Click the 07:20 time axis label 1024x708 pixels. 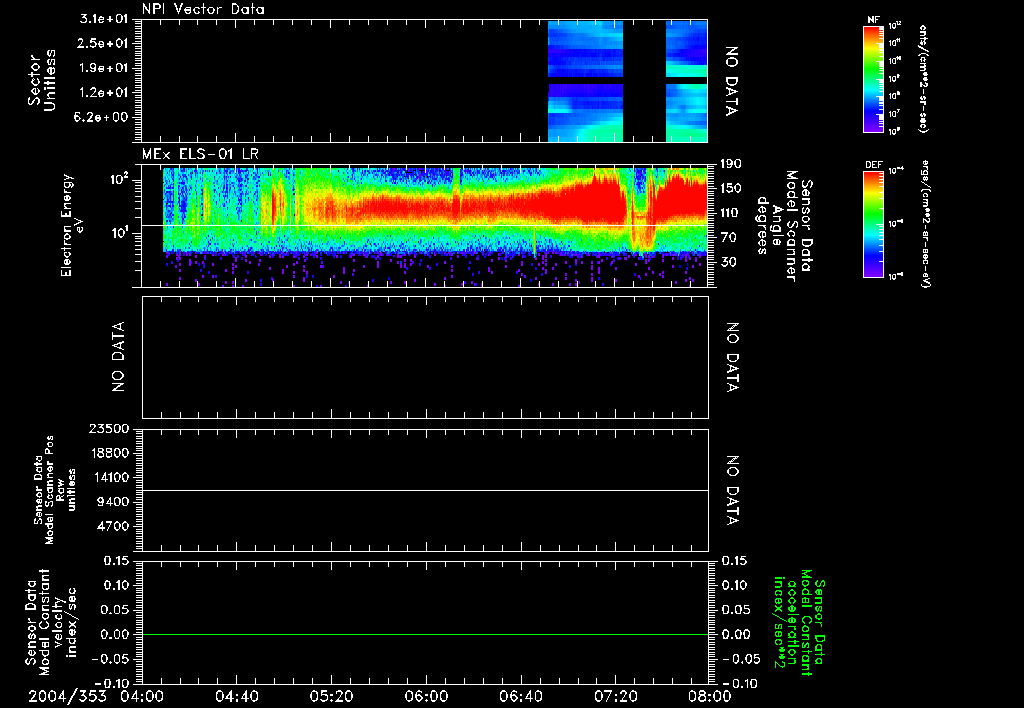tap(615, 696)
